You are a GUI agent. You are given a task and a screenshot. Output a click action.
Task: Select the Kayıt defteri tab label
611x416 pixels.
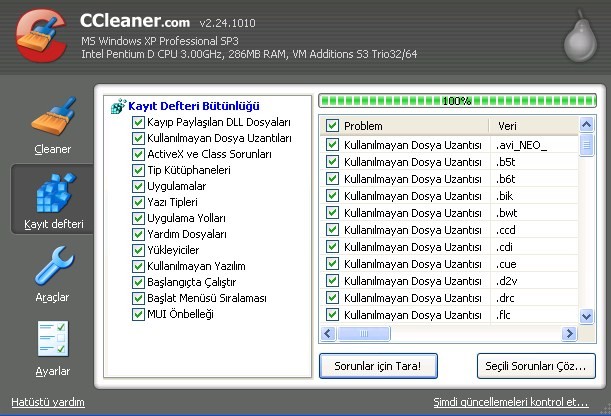(54, 224)
